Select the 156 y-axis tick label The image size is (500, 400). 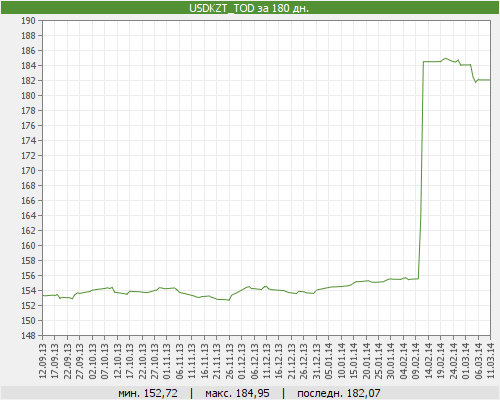pos(28,276)
